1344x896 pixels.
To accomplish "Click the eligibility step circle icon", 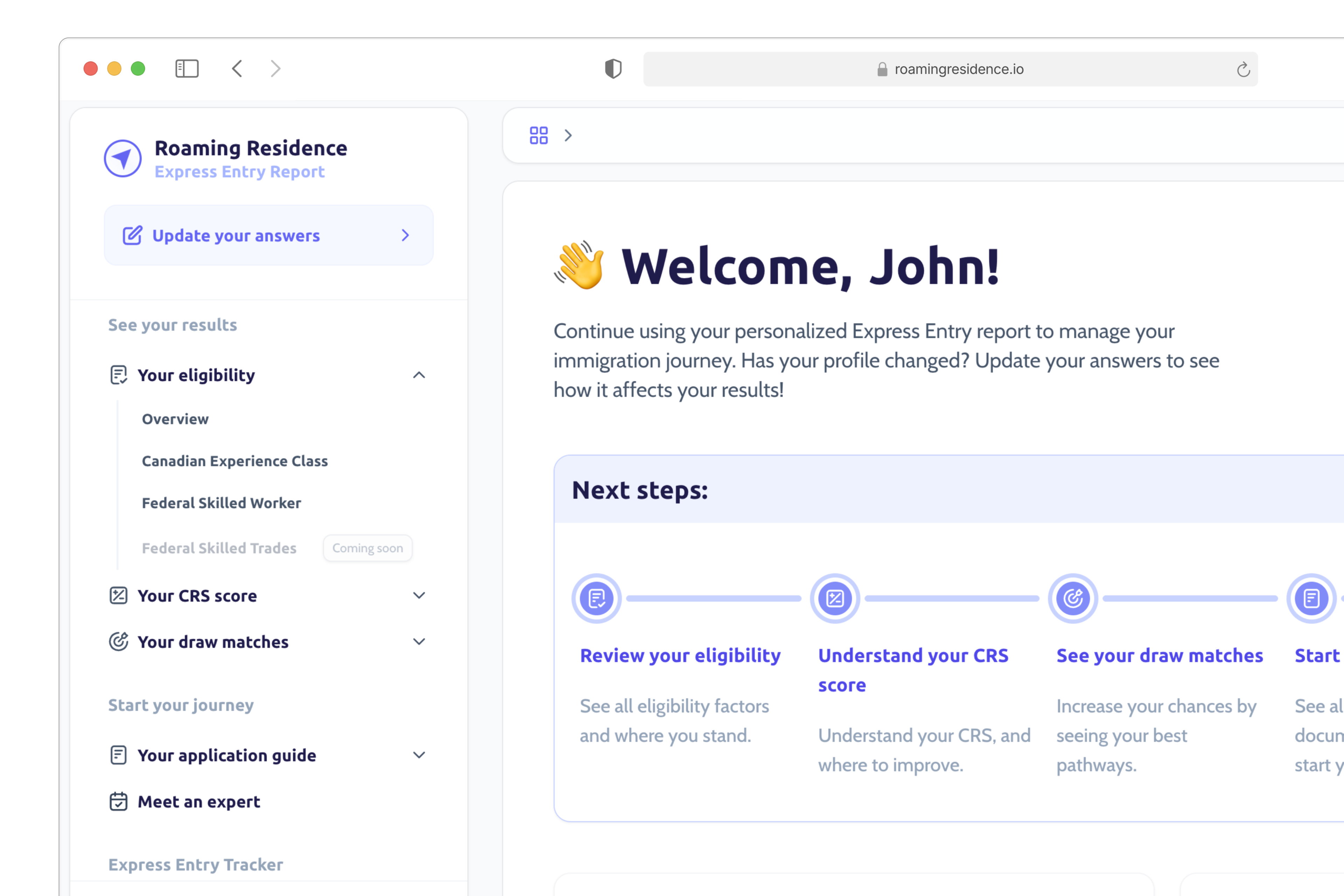I will pyautogui.click(x=596, y=598).
